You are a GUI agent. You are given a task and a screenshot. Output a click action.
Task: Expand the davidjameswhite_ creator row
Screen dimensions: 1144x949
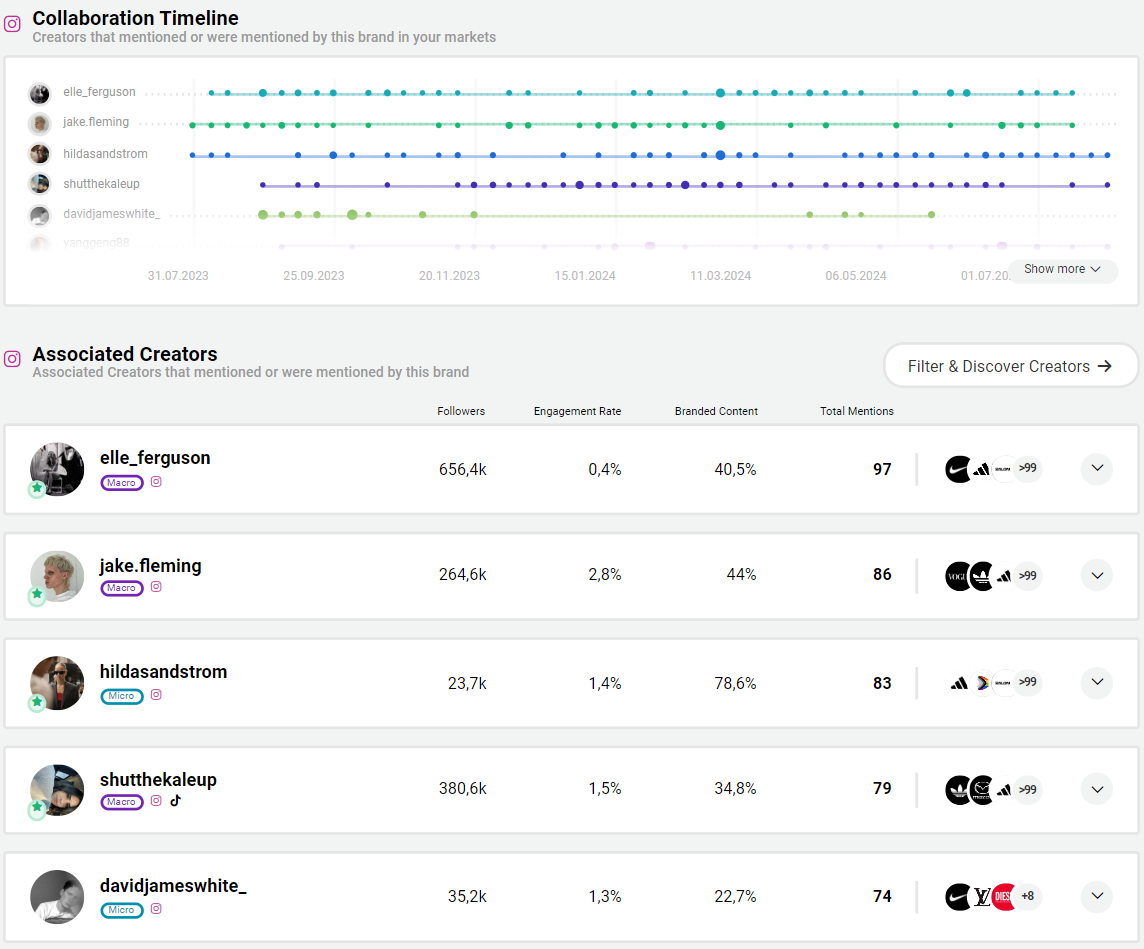1097,897
